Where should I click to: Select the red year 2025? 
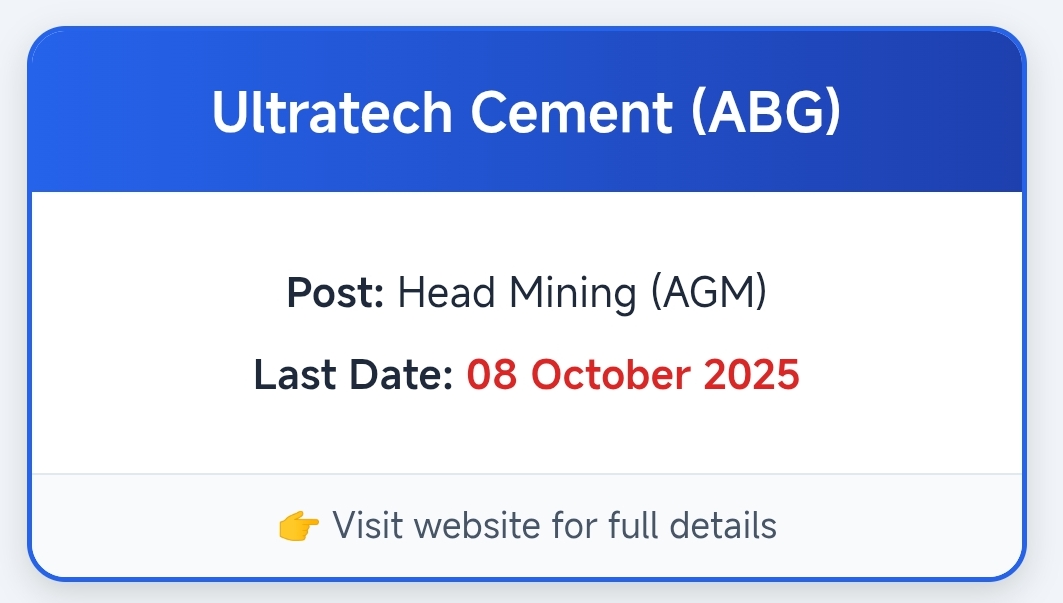(x=751, y=375)
